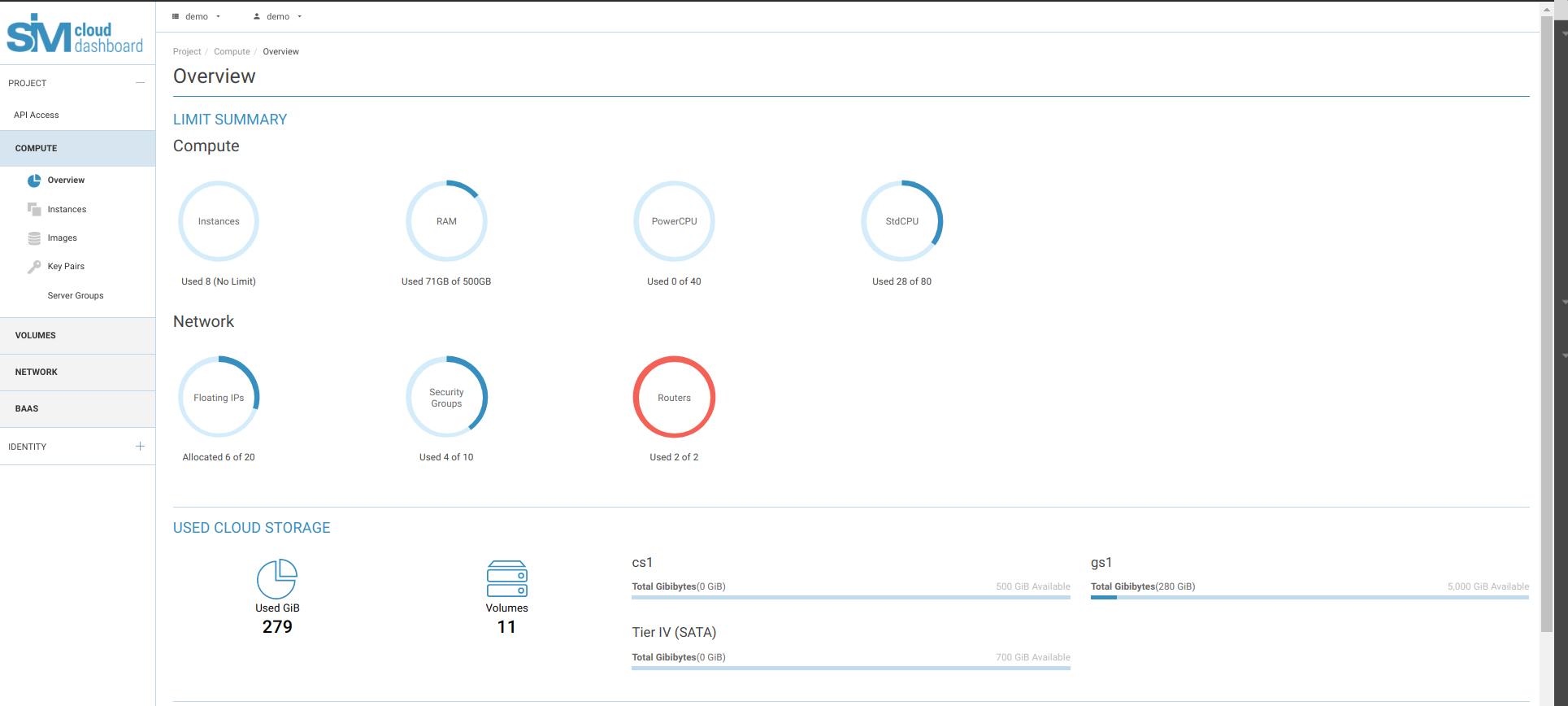Click the Images database icon in sidebar
Screen dimensions: 1568x706
34,238
